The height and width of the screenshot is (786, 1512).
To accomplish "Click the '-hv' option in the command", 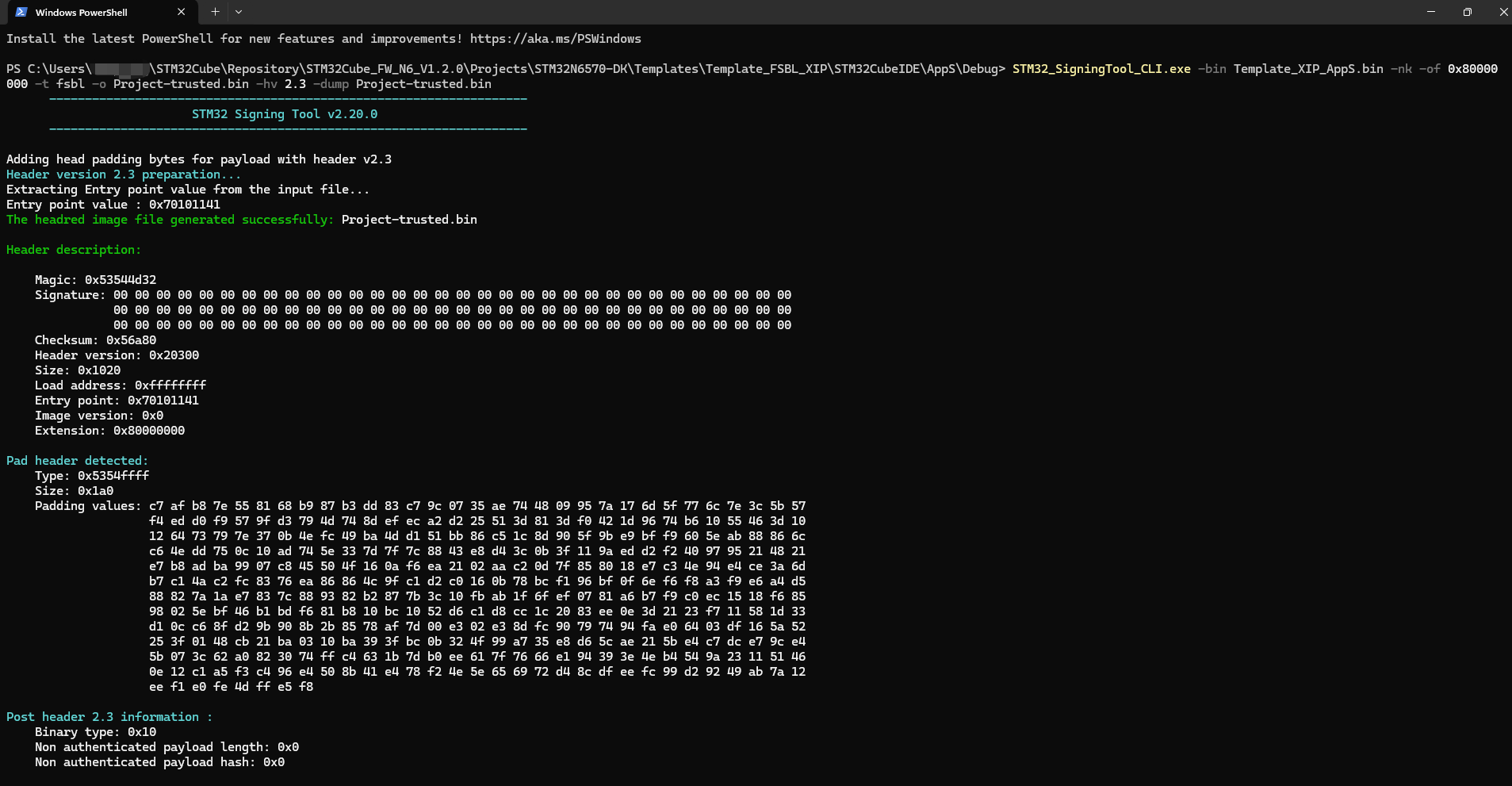I will [x=266, y=84].
